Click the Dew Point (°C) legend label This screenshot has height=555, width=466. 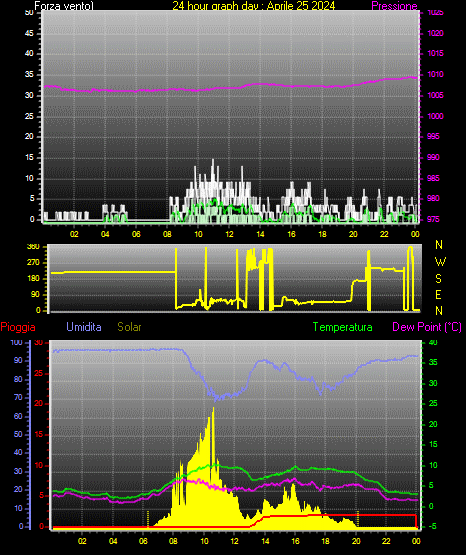click(427, 327)
